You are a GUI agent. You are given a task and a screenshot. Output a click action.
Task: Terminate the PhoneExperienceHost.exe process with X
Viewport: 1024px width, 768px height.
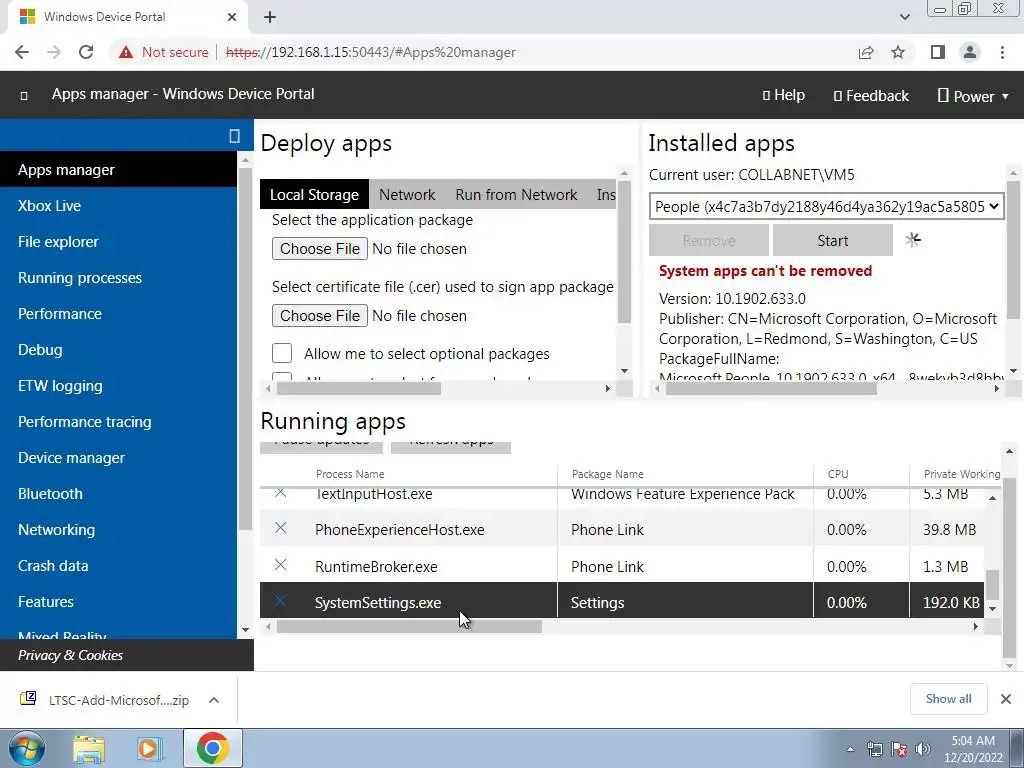pyautogui.click(x=280, y=528)
